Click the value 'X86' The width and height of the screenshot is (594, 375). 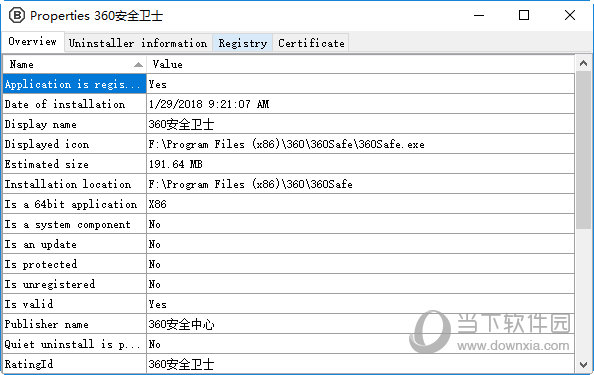(158, 204)
